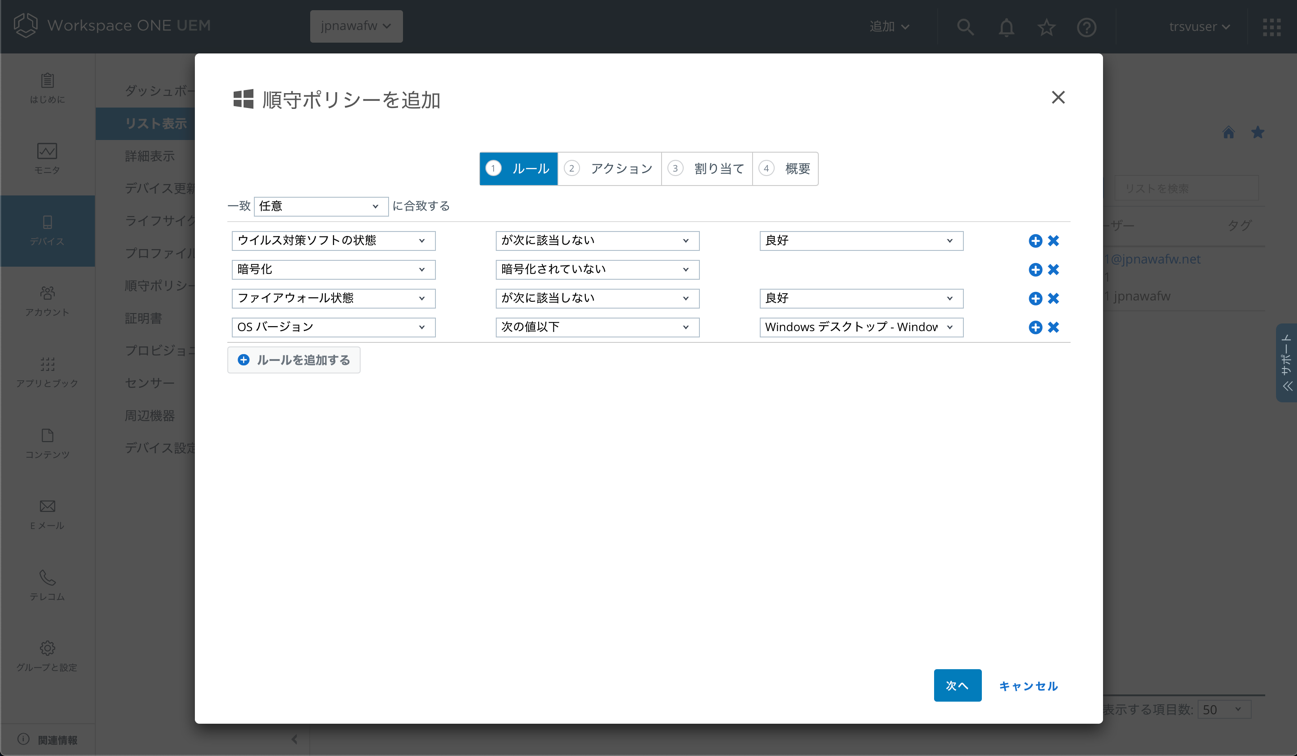Remove the 暗号化 rule row
This screenshot has width=1297, height=756.
(1053, 270)
